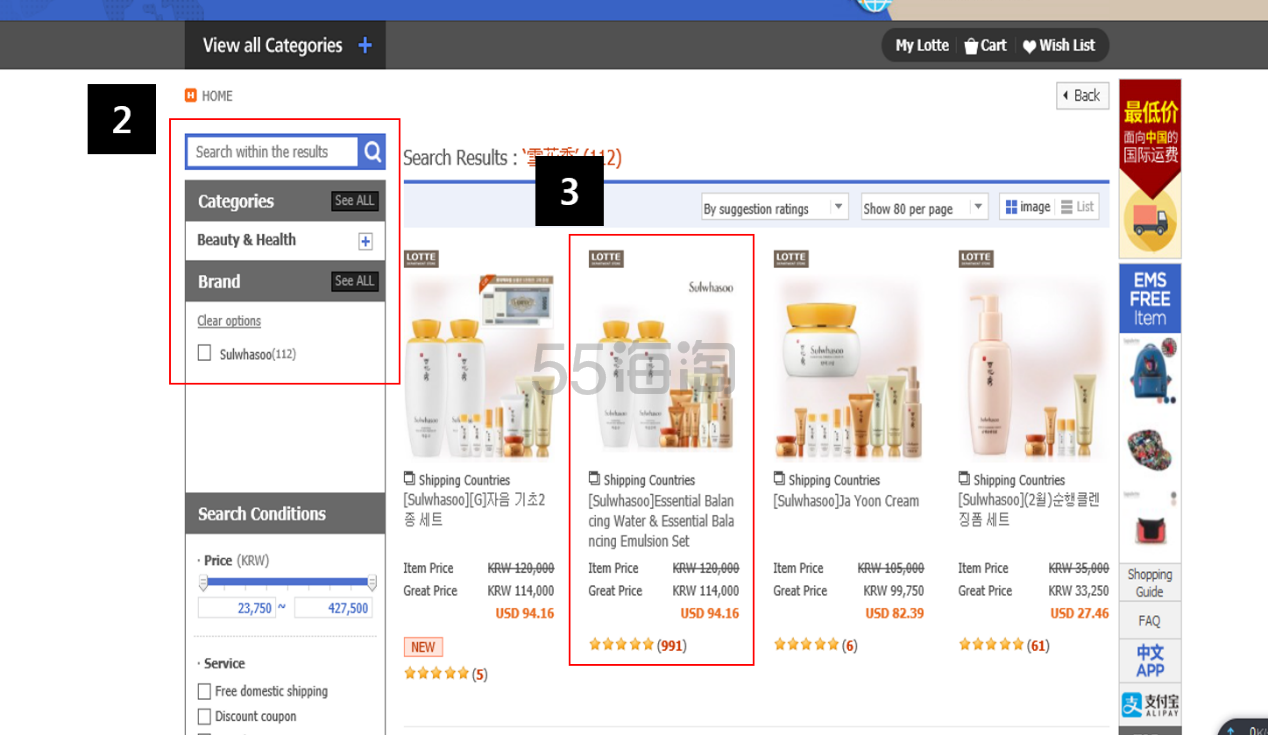
Task: Open Wish List heart icon
Action: pos(1029,46)
